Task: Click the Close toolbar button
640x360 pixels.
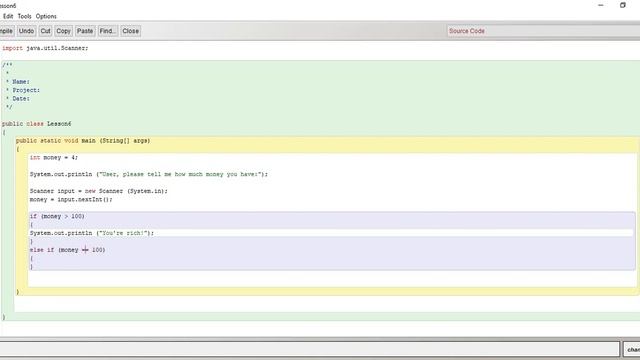Action: click(131, 31)
